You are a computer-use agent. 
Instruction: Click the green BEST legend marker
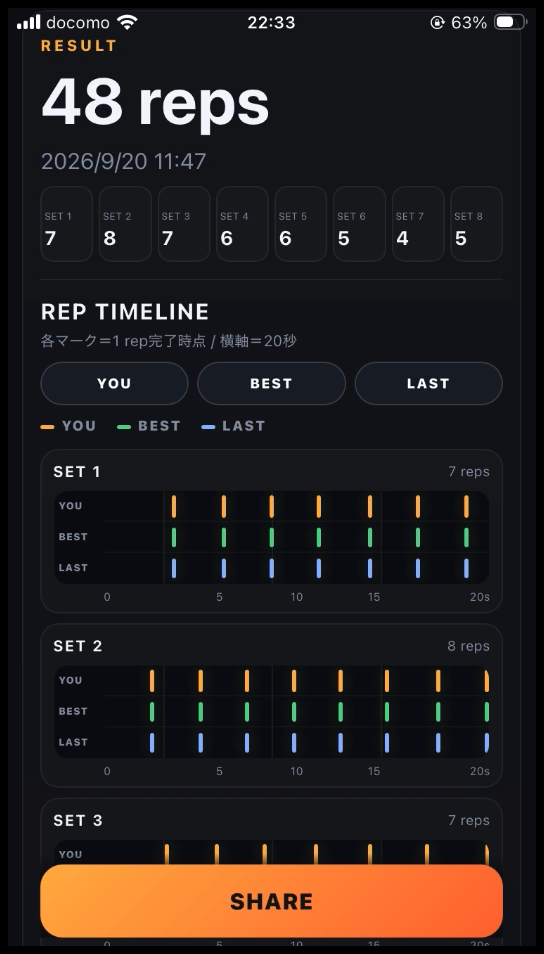click(x=124, y=427)
